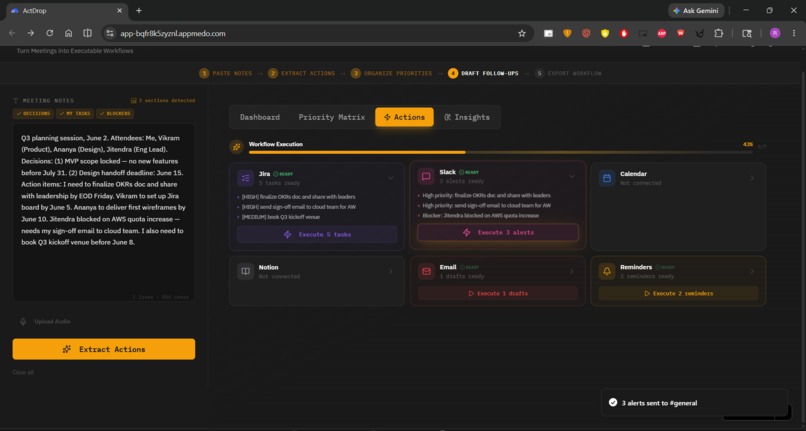Navigate back in the browser
Screen dimensions: 806x431
pyautogui.click(x=12, y=33)
